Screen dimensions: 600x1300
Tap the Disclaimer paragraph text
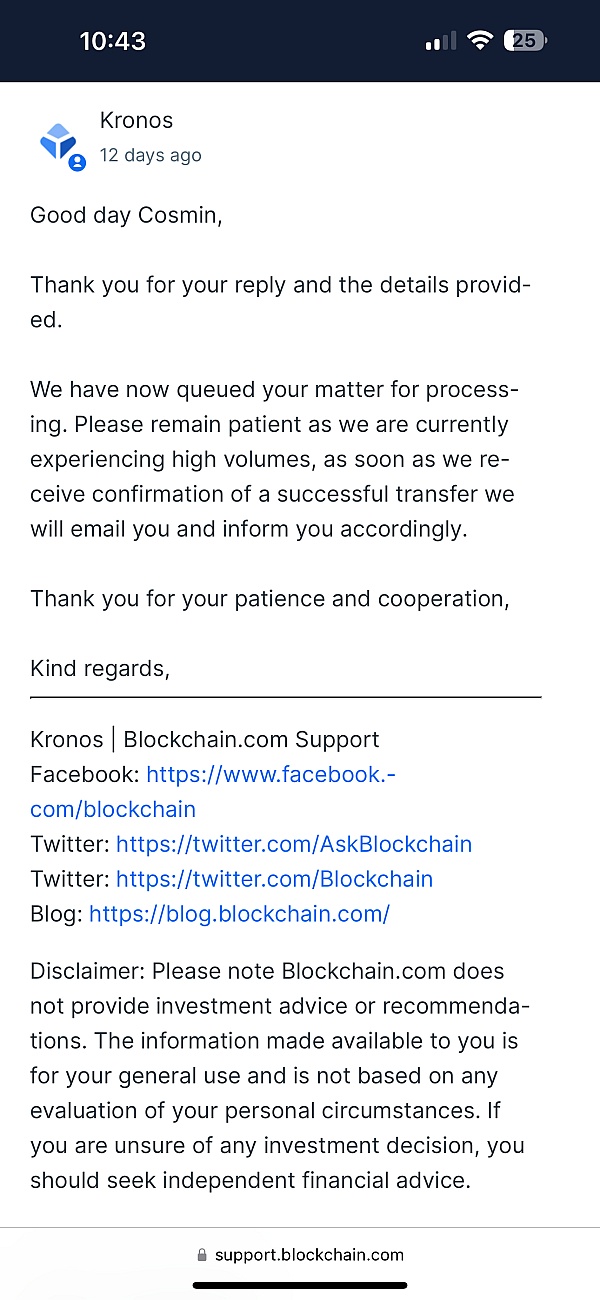pos(280,1075)
